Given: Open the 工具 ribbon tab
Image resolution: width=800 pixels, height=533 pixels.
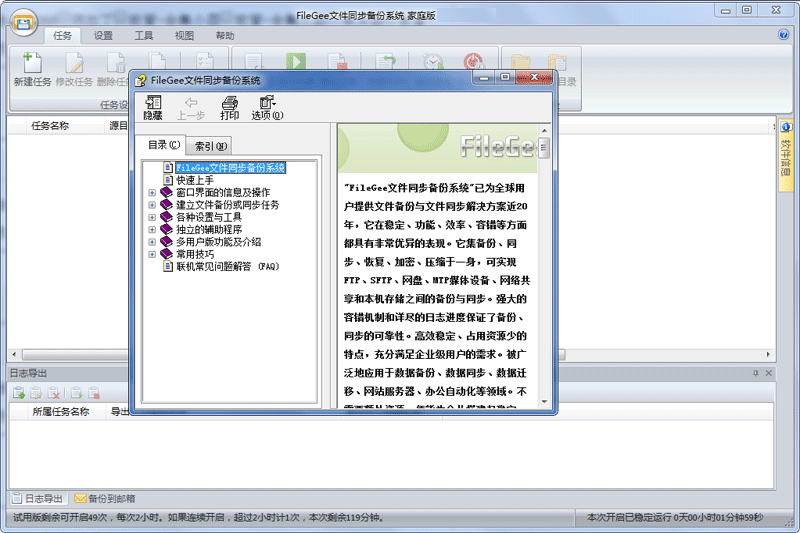Looking at the screenshot, I should coord(144,35).
